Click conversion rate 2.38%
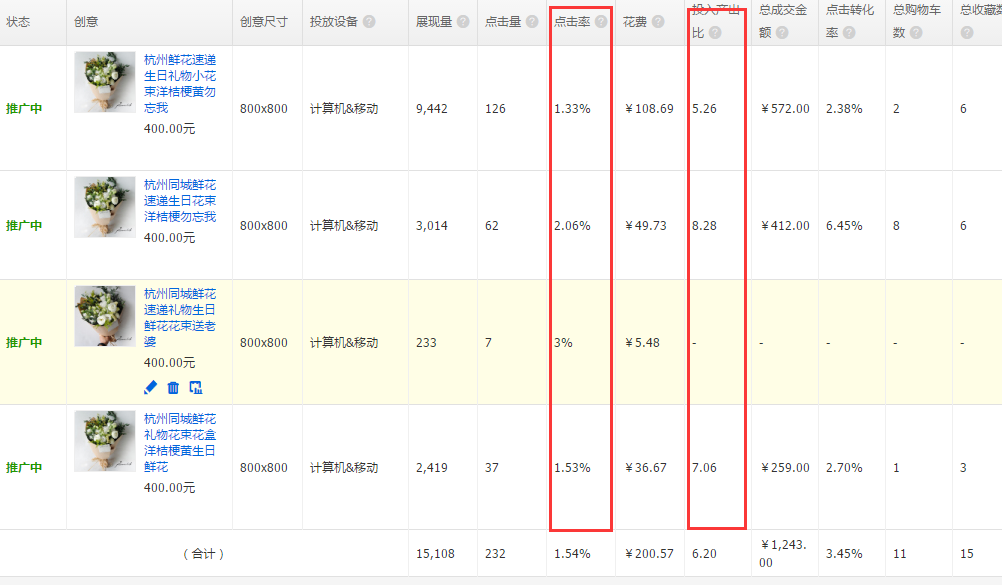The width and height of the screenshot is (1002, 585). pyautogui.click(x=844, y=109)
